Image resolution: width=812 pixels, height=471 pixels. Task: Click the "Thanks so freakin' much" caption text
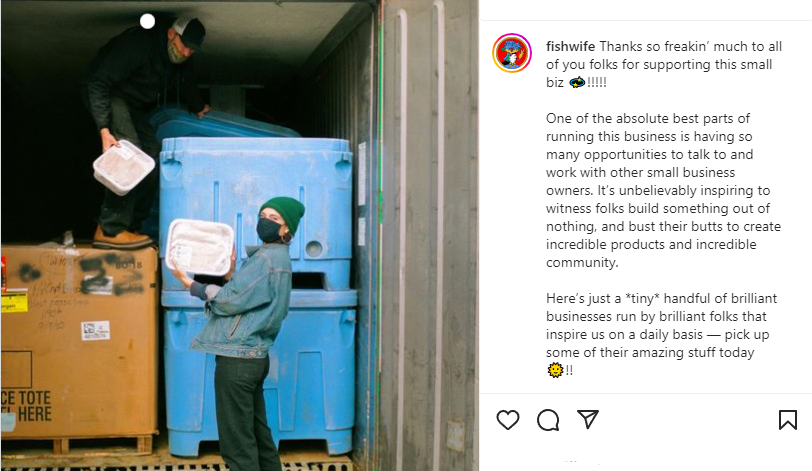pos(690,64)
